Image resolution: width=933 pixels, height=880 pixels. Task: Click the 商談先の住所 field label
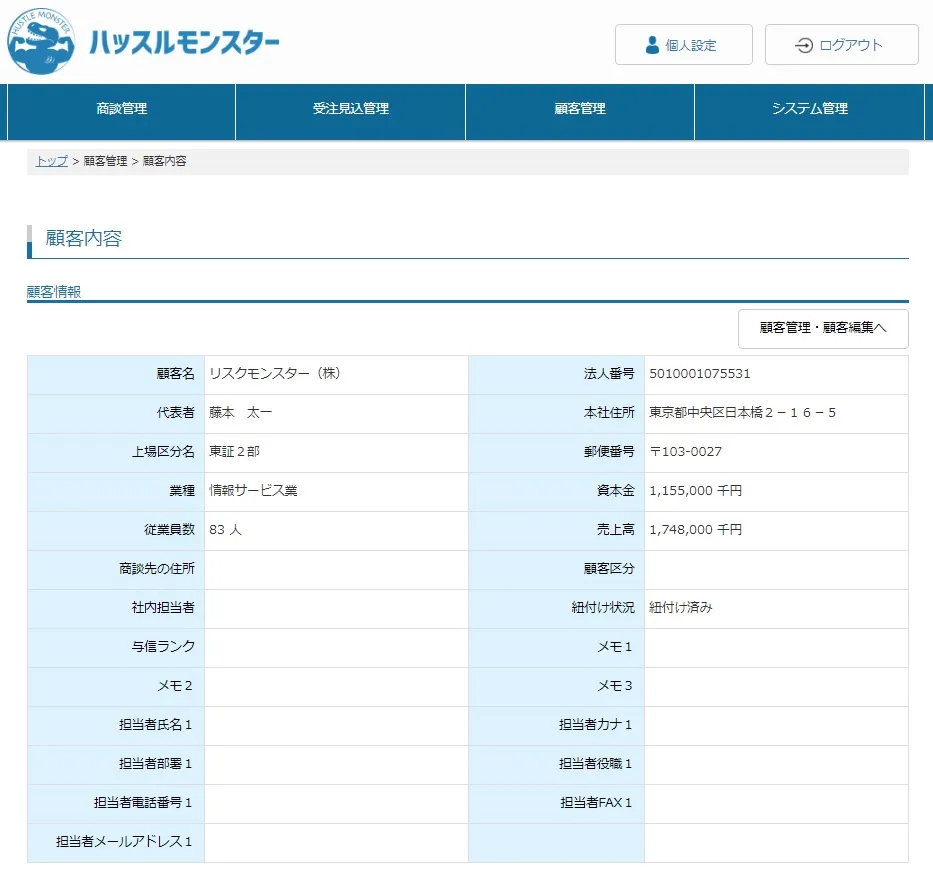(x=157, y=568)
